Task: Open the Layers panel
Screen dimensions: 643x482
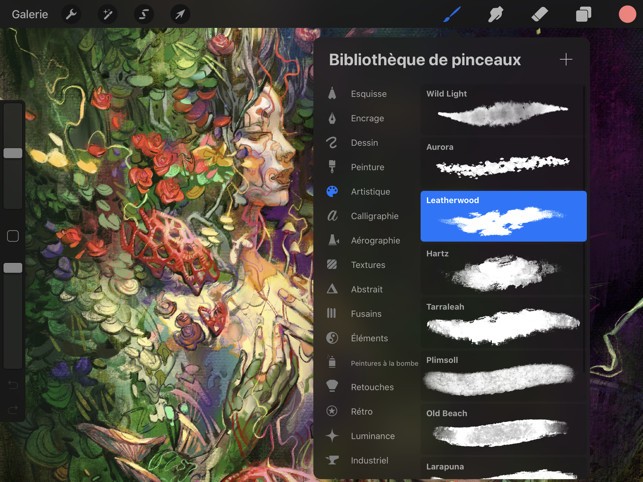Action: tap(583, 15)
